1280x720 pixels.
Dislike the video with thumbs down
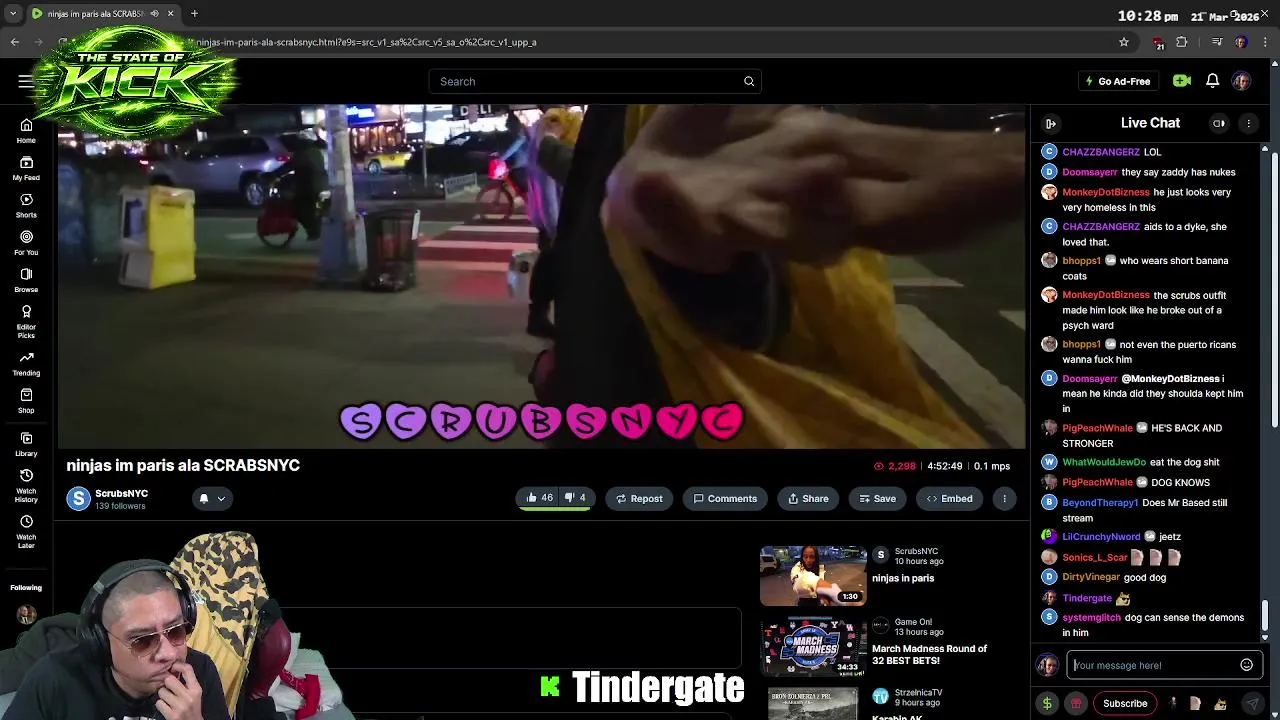575,498
